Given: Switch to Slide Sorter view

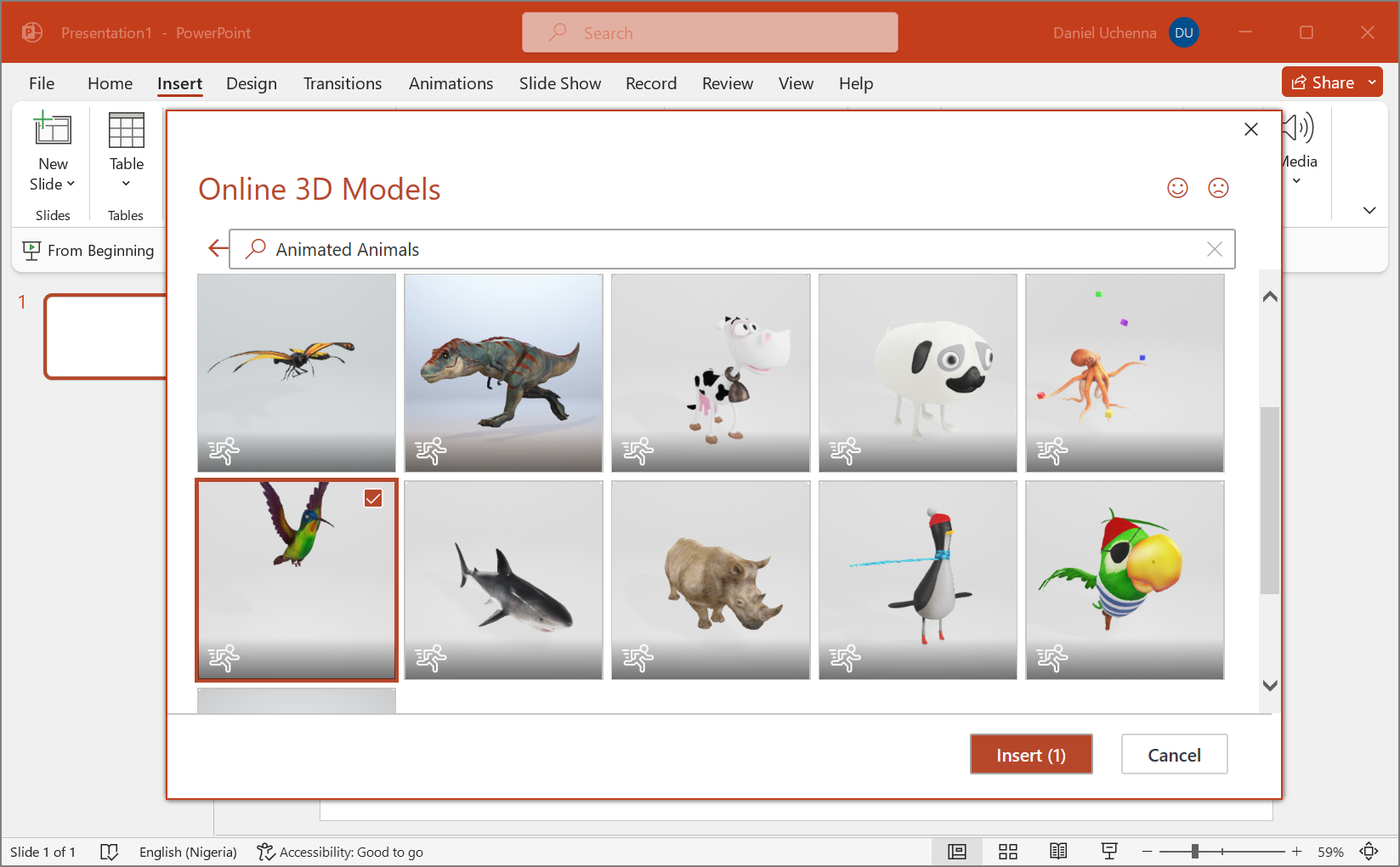Looking at the screenshot, I should click(1008, 851).
